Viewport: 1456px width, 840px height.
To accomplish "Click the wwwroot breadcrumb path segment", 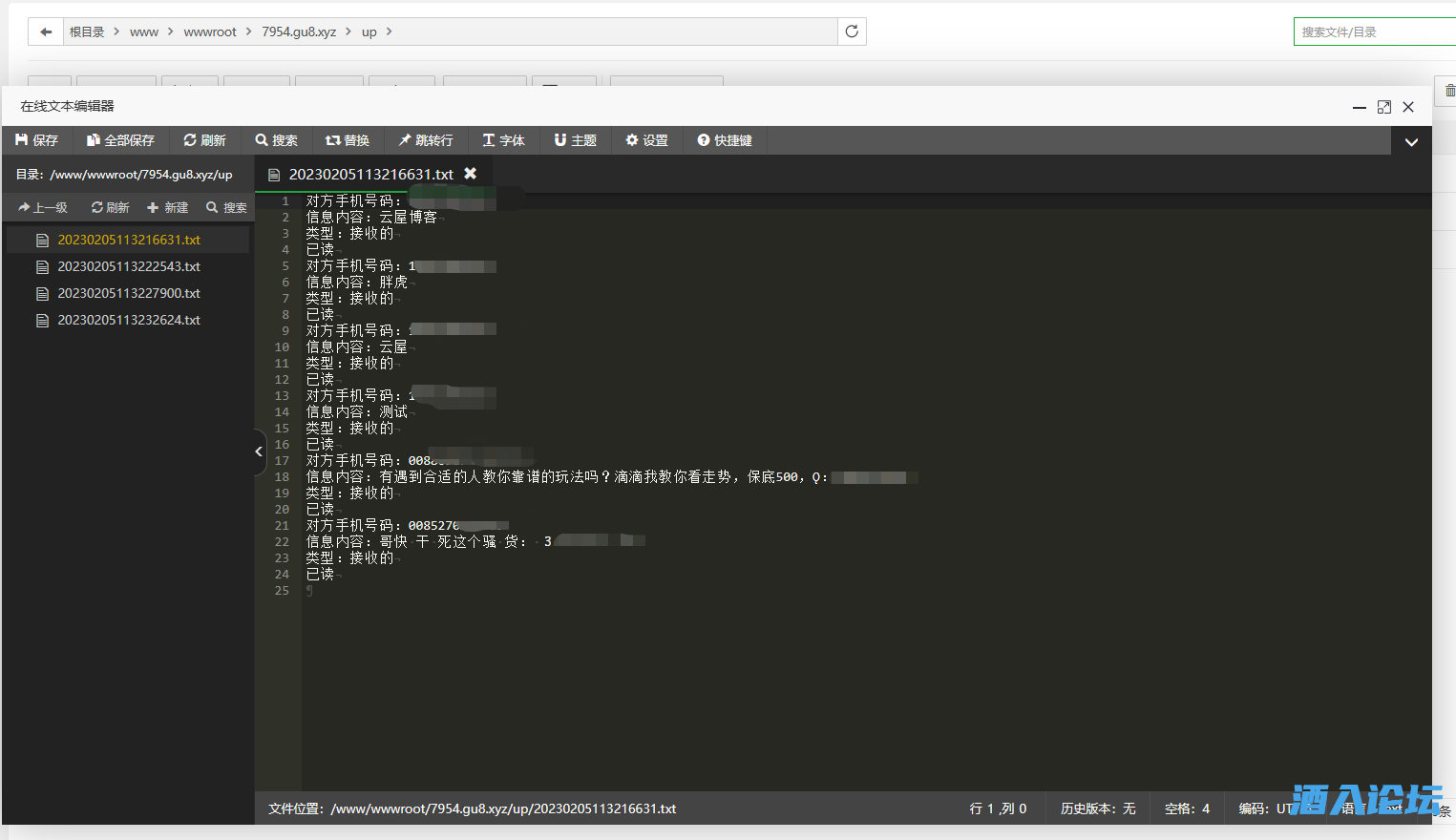I will 210,31.
